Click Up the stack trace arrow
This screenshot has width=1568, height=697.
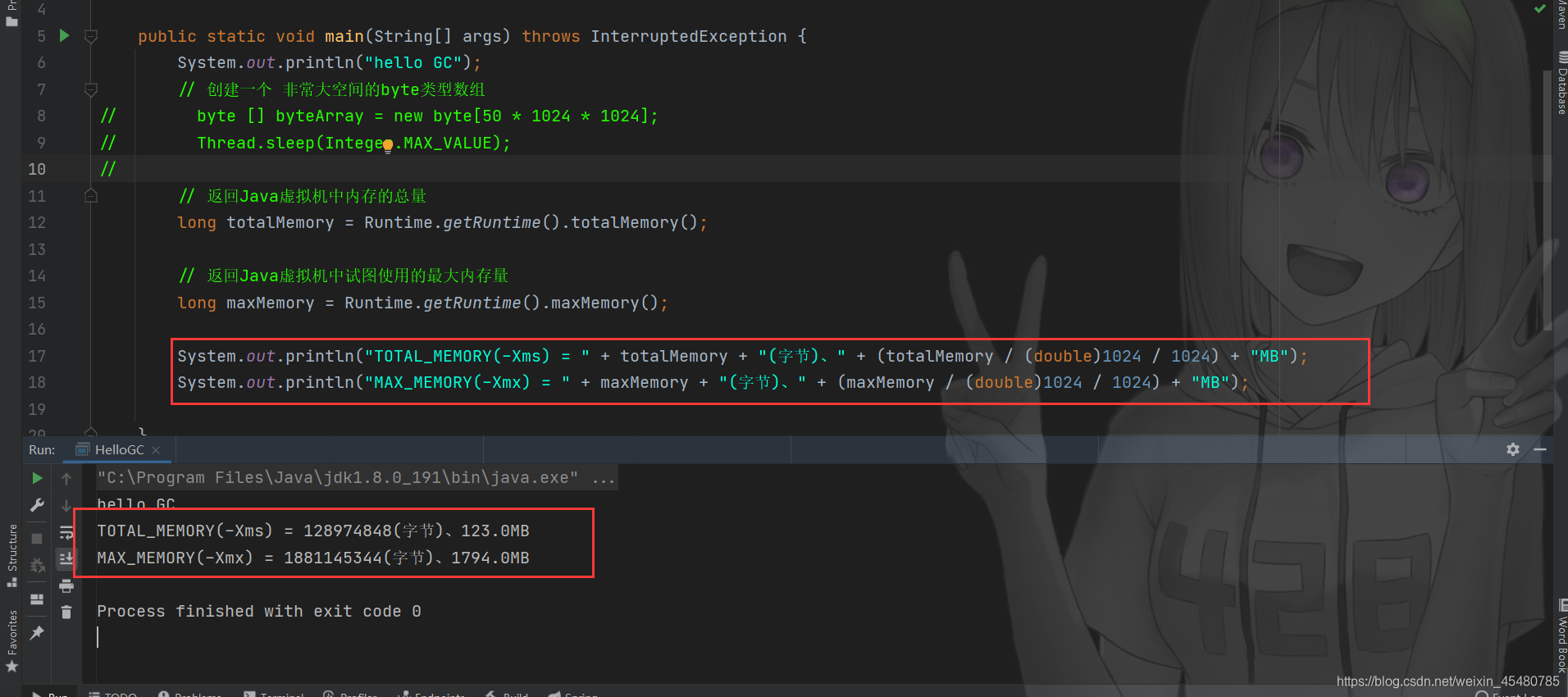click(66, 478)
